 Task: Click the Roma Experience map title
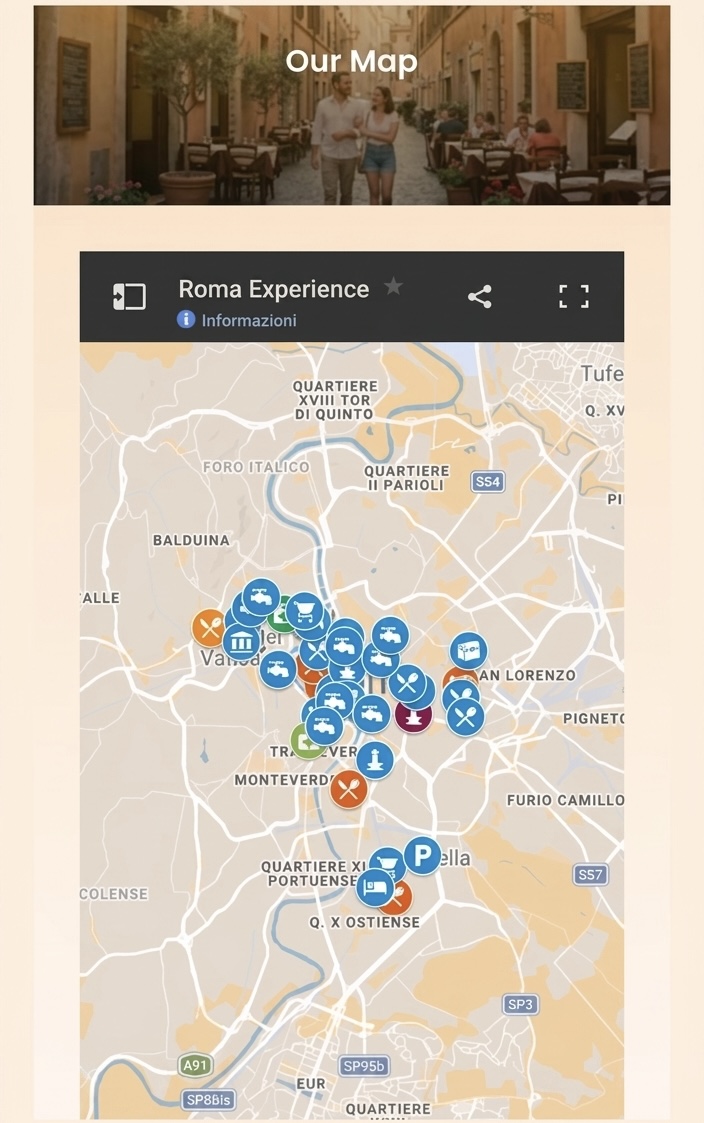274,289
